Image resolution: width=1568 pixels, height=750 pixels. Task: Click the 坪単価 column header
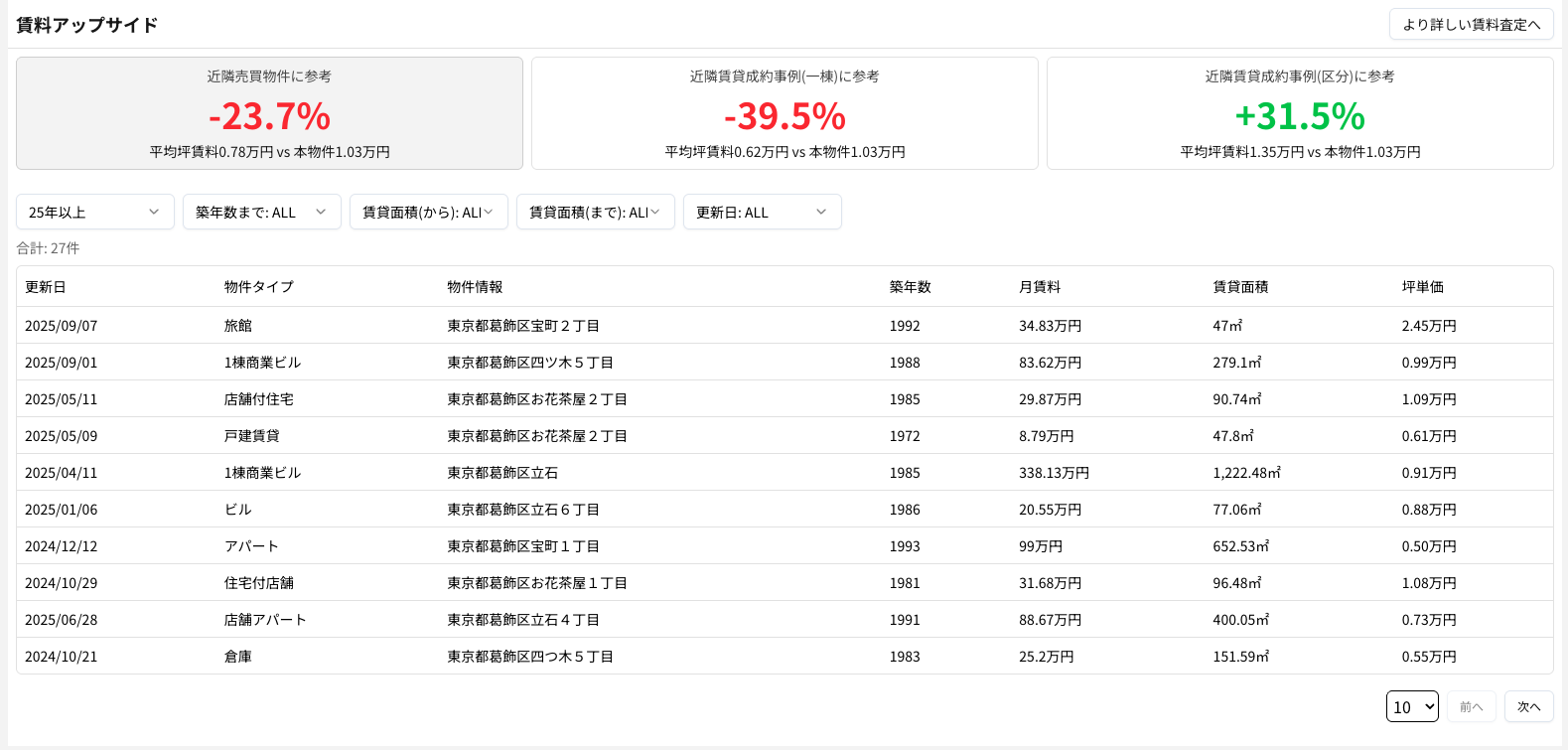coord(1422,287)
